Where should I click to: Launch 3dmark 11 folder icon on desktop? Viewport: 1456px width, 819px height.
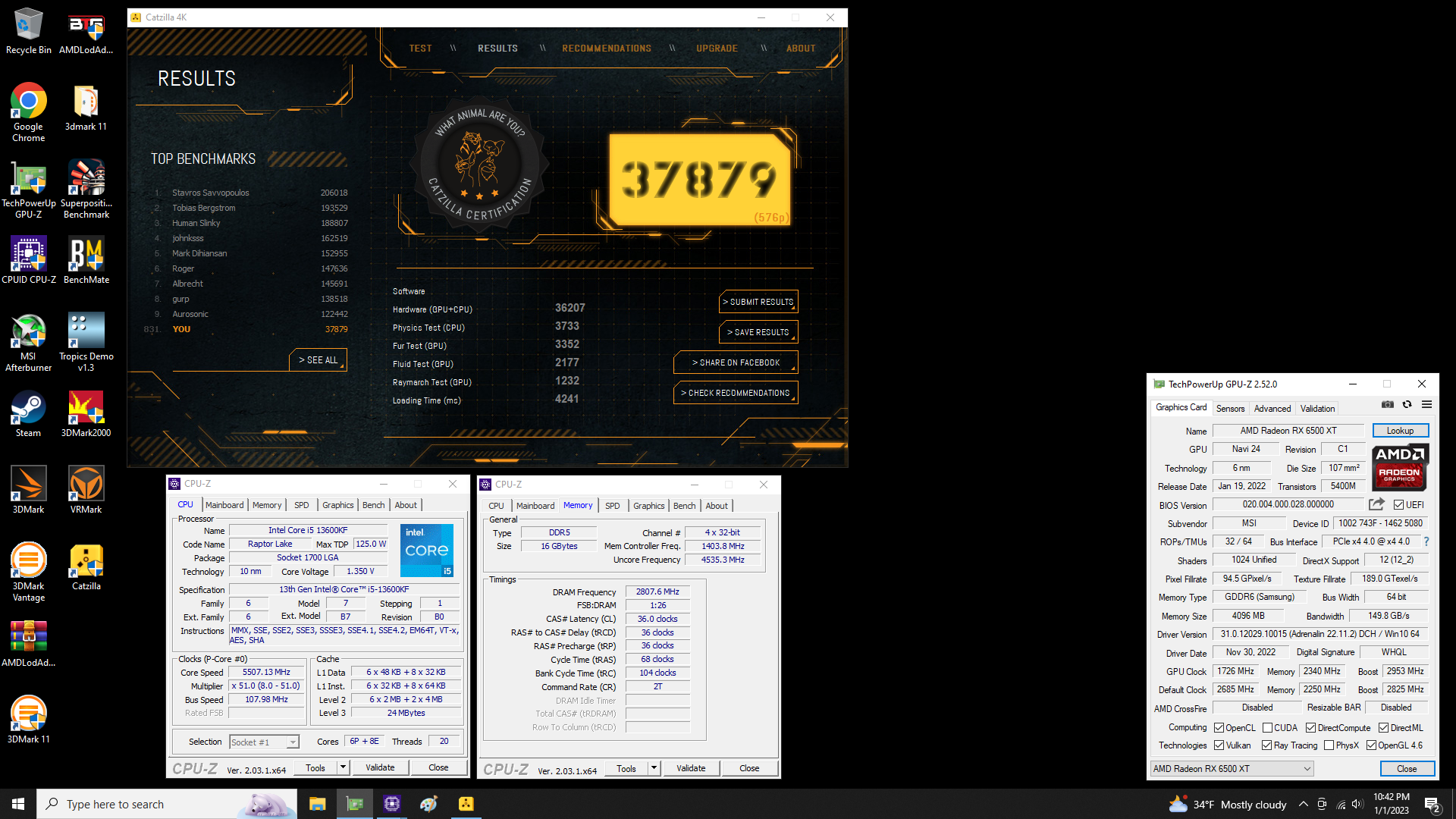click(x=86, y=107)
